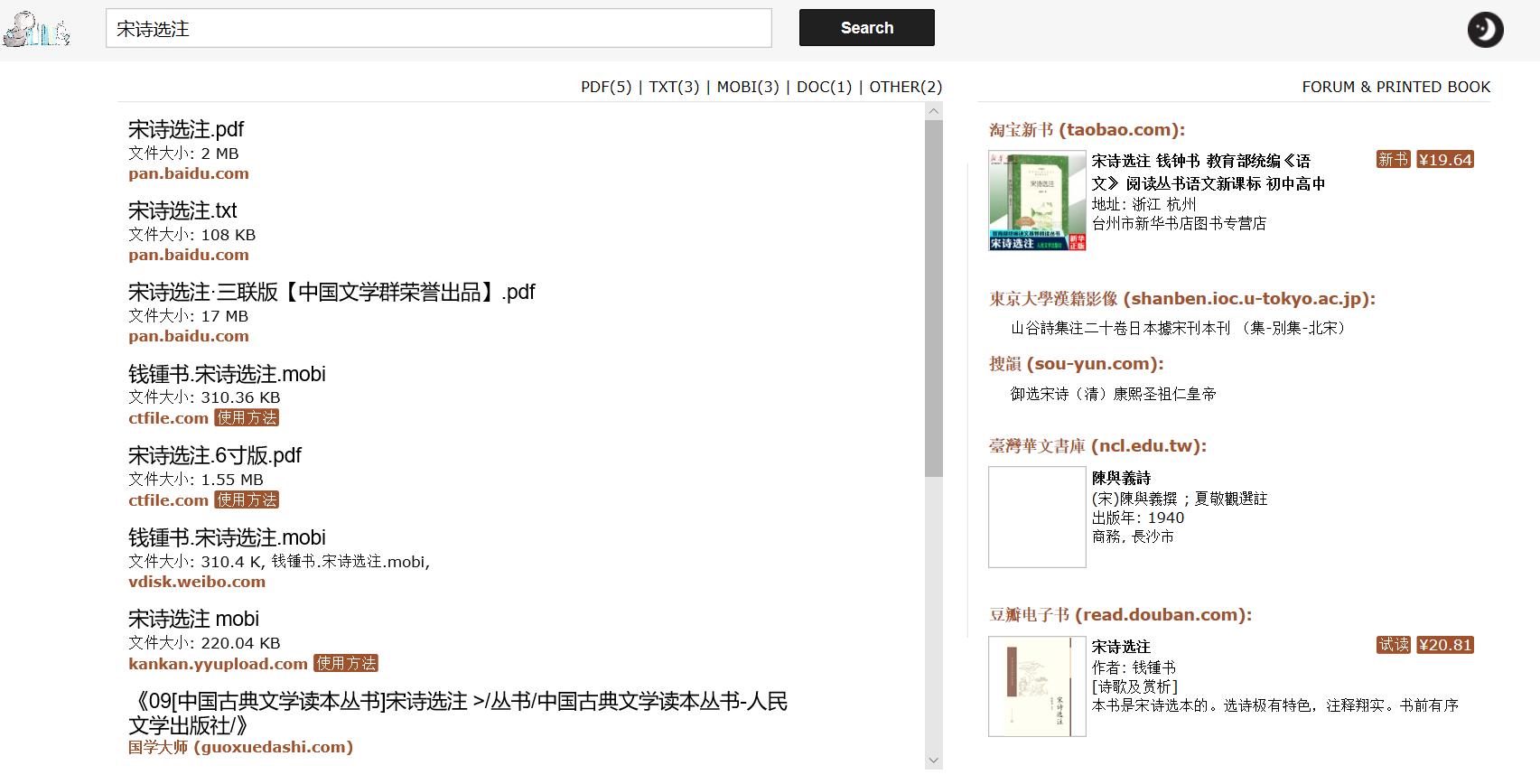Focus the search field containing 宋诗选注
The height and width of the screenshot is (784, 1540).
[x=439, y=28]
